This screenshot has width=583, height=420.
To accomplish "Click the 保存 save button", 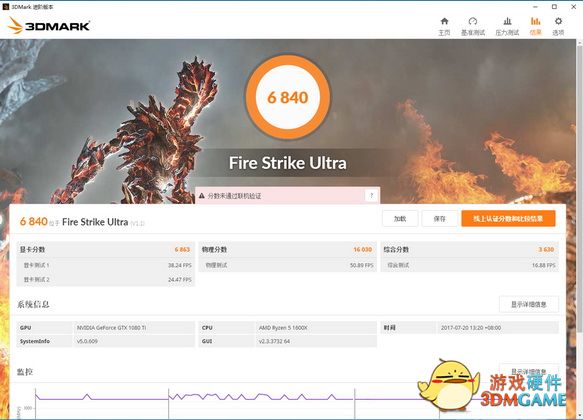I will (x=439, y=219).
